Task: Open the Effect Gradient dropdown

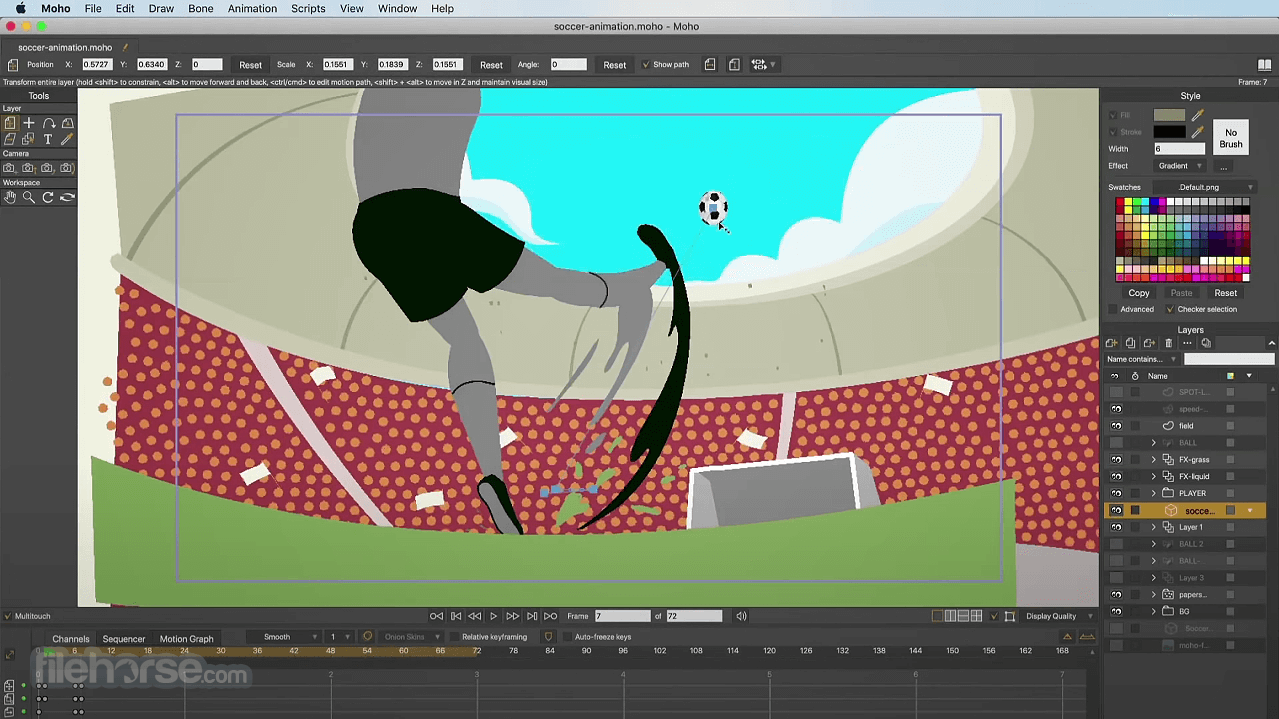Action: coord(1180,166)
